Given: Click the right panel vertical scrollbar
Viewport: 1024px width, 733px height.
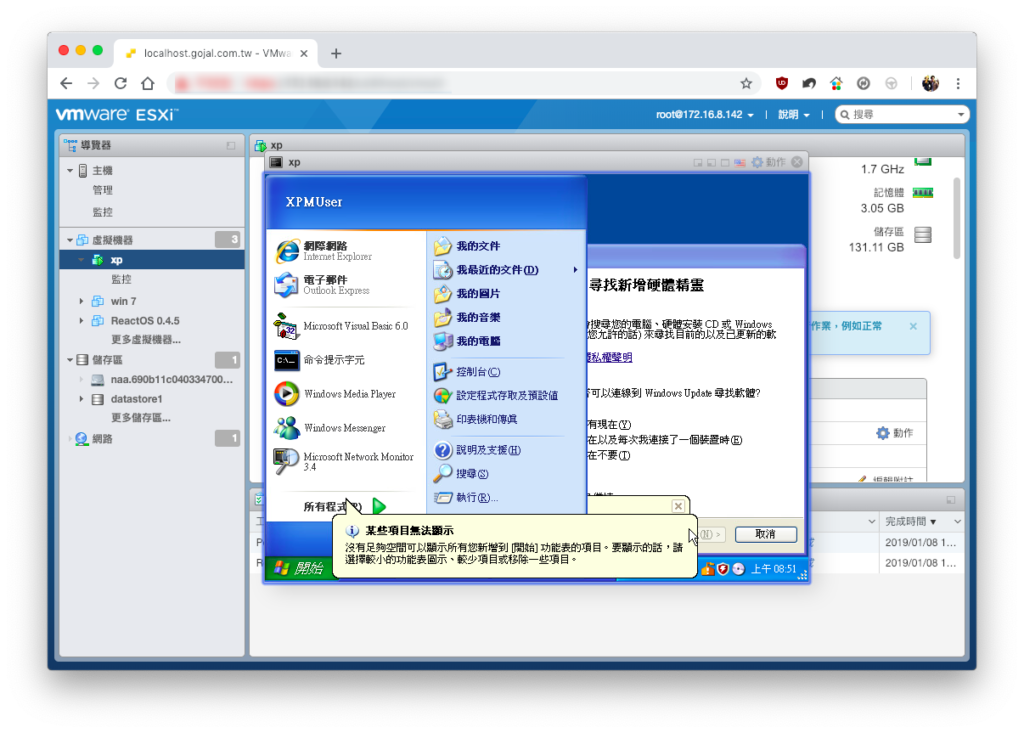Looking at the screenshot, I should point(957,219).
